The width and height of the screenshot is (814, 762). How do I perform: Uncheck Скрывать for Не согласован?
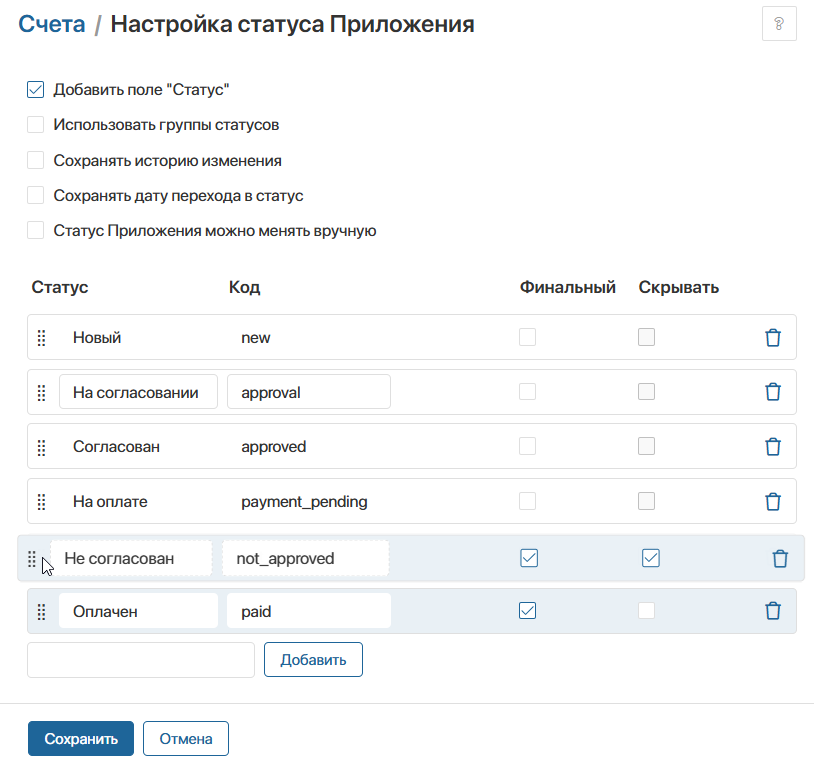[650, 558]
